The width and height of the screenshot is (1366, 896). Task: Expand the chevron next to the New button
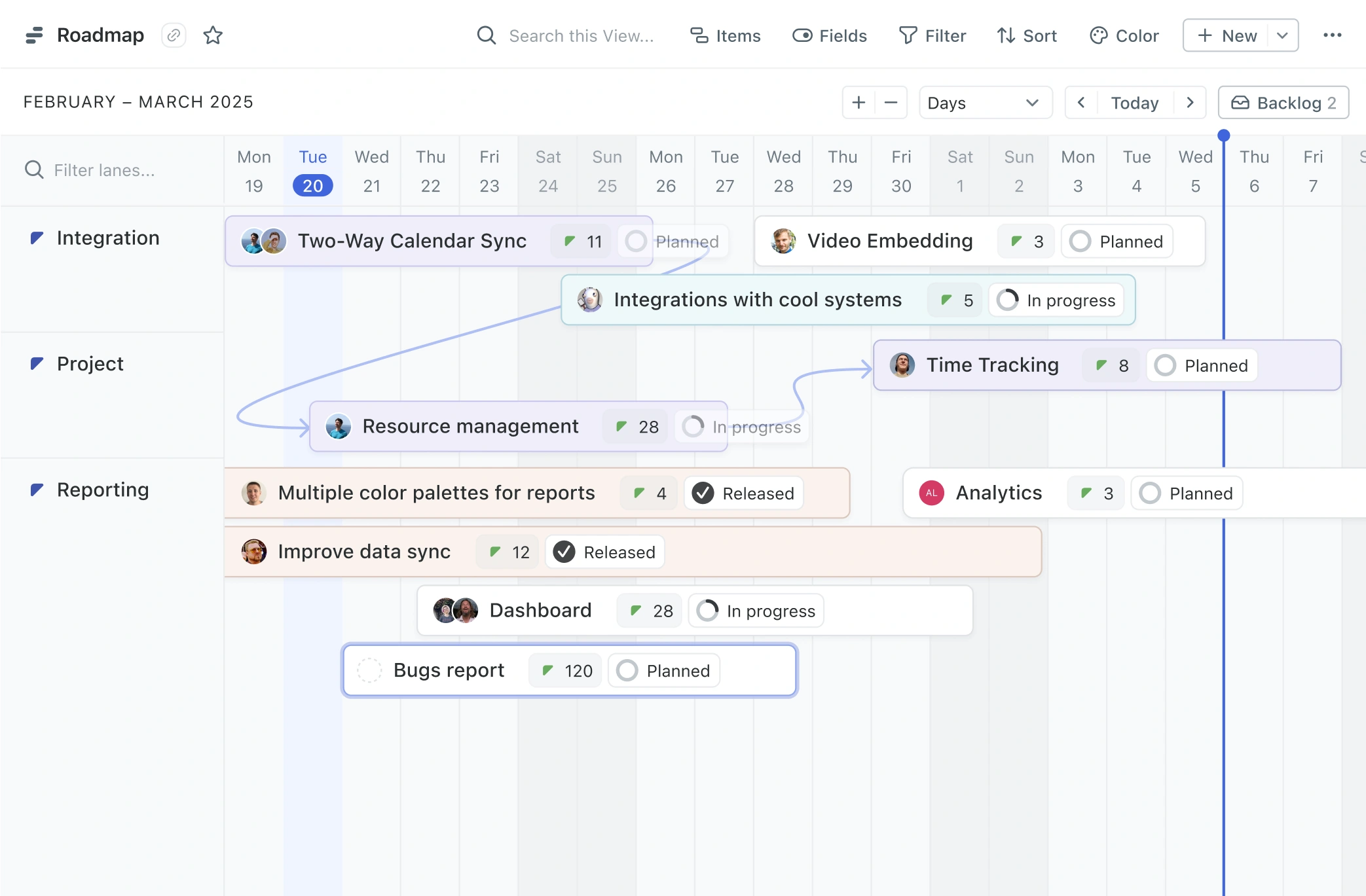pos(1282,35)
